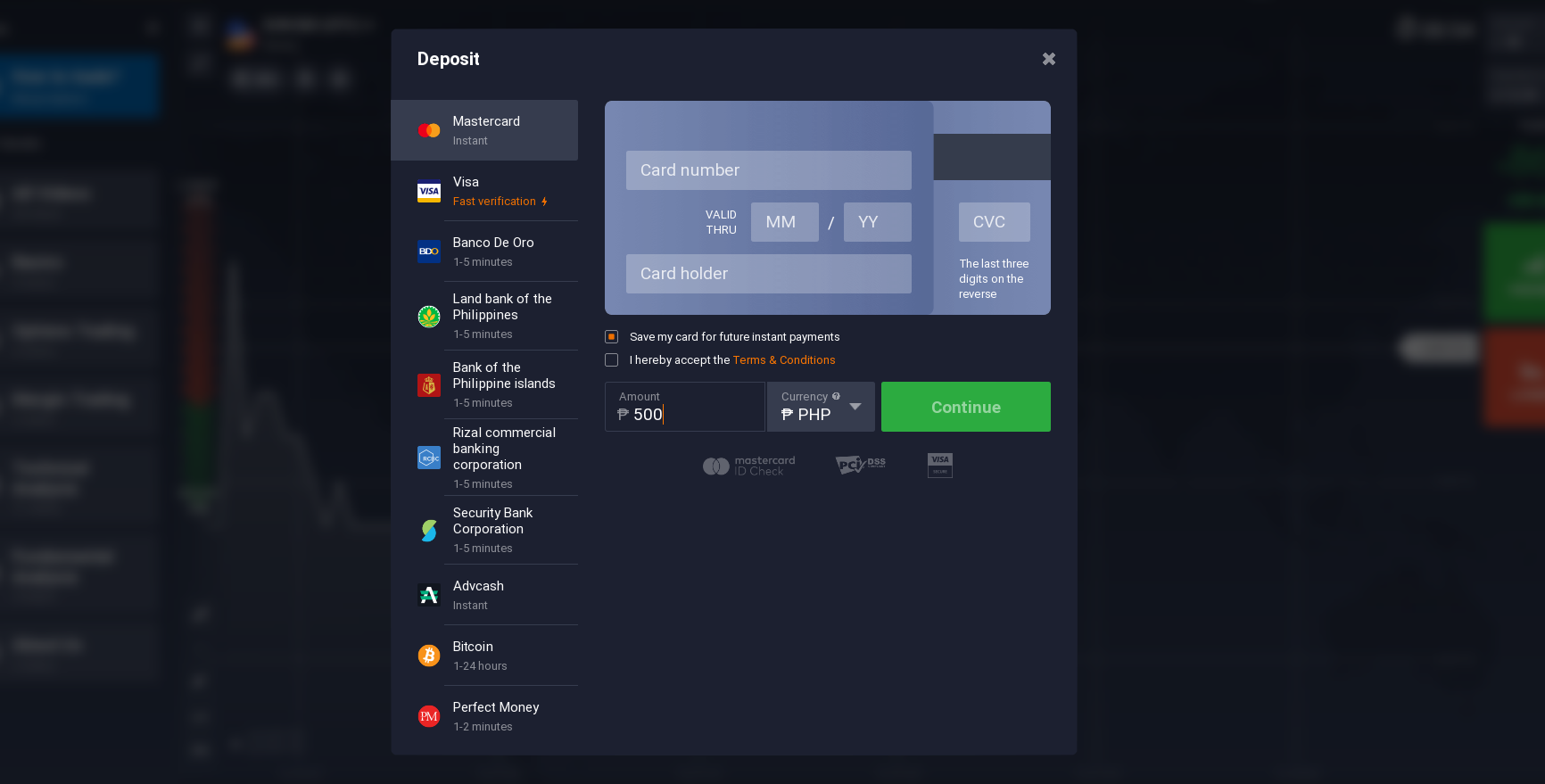Click the PCI DSS badge
Viewport: 1545px width, 784px height.
coord(861,465)
